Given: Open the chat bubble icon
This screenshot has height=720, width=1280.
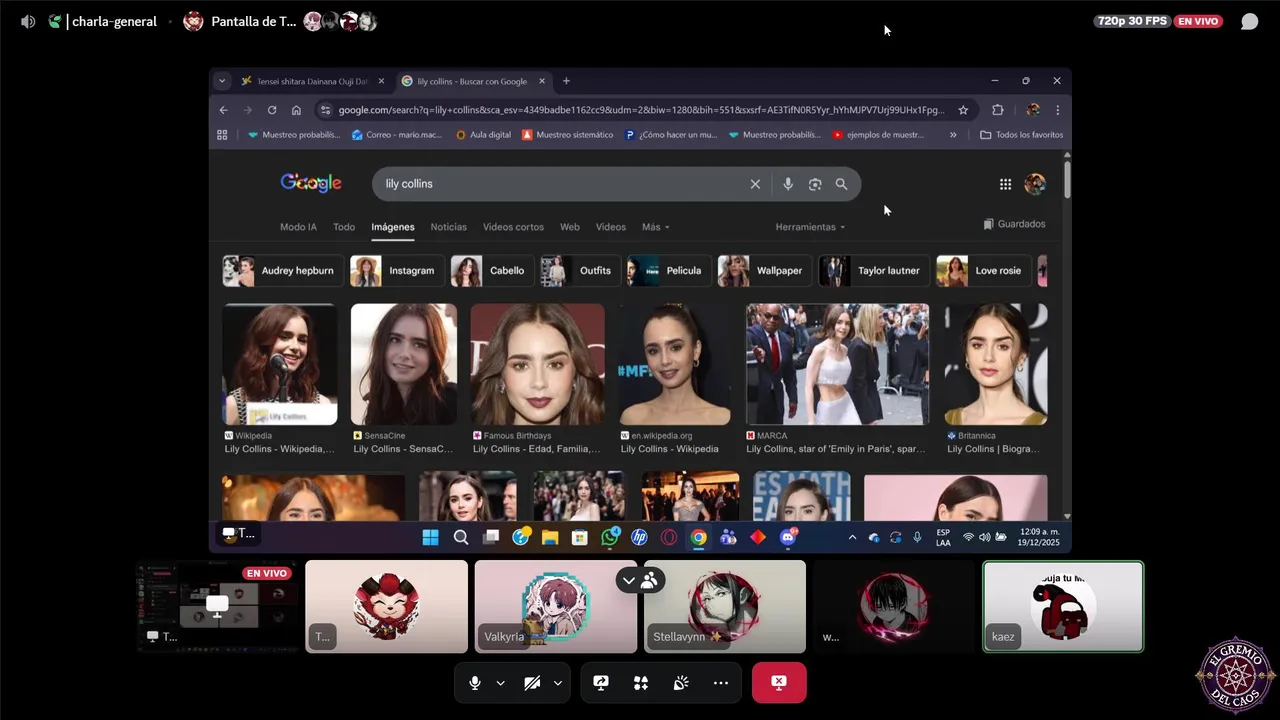Looking at the screenshot, I should [1249, 21].
